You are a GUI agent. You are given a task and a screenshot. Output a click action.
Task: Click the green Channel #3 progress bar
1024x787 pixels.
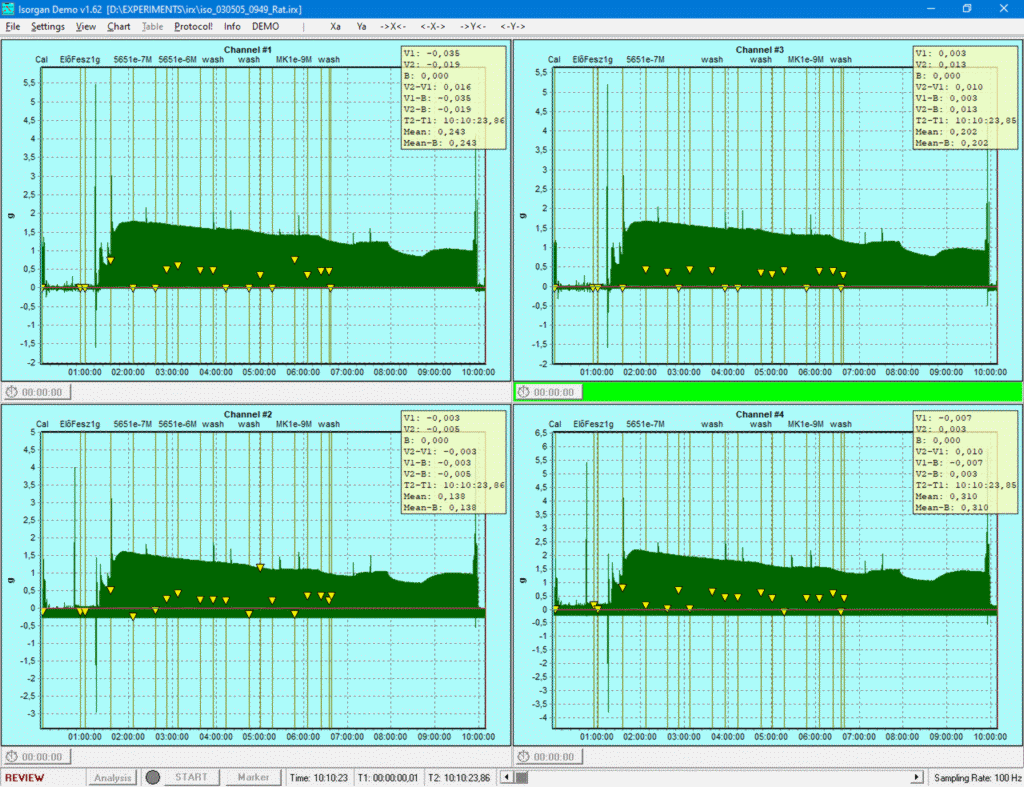pos(802,392)
